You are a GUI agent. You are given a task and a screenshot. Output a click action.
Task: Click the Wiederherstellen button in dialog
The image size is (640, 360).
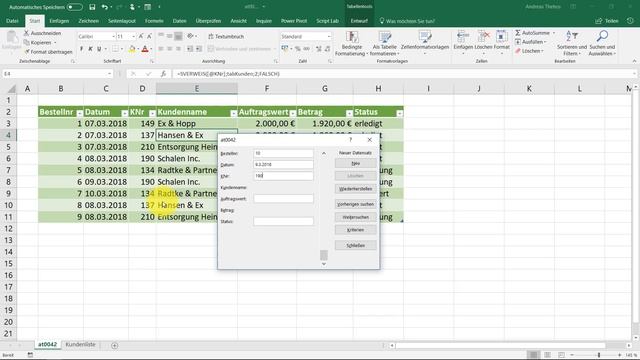(356, 189)
